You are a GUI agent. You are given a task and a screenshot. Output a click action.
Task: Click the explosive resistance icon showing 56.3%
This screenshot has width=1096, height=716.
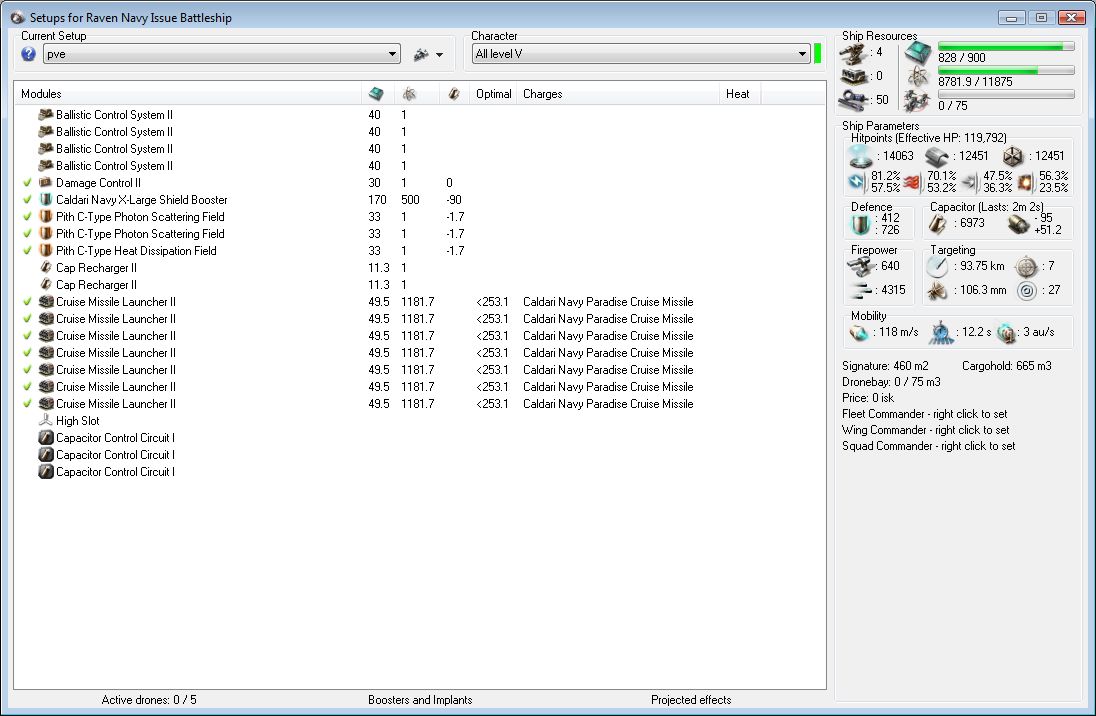1025,182
